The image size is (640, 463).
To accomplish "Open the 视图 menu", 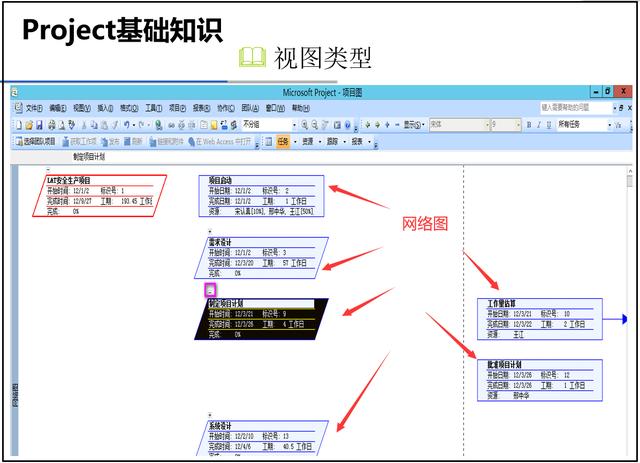I will [x=82, y=108].
